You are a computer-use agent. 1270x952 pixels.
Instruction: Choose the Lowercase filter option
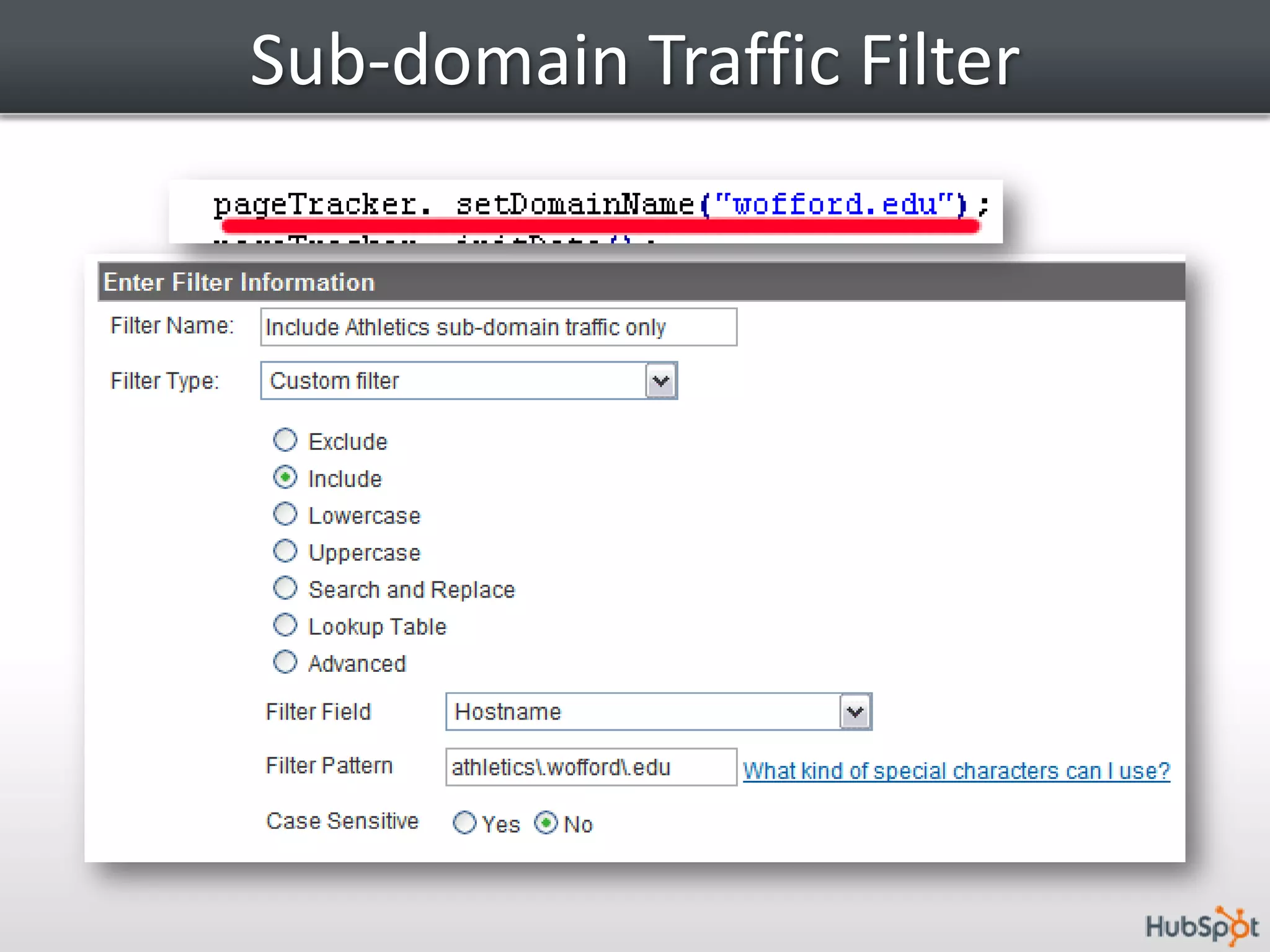(285, 514)
